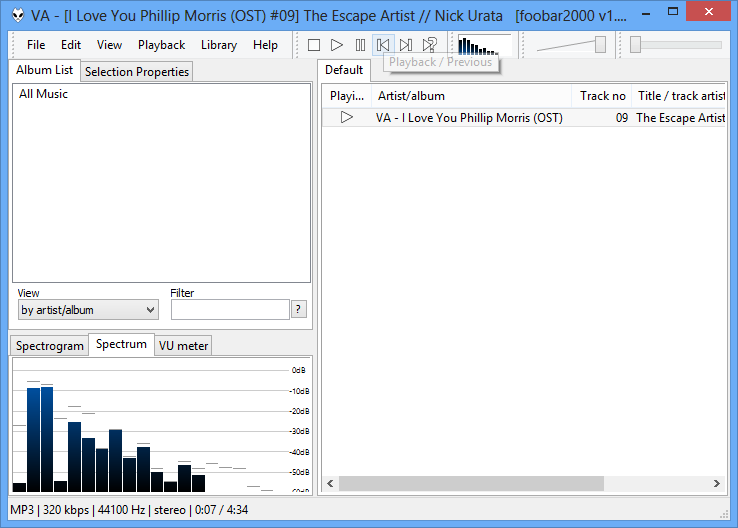Screen dimensions: 738x528
Task: Skip to the next track
Action: click(x=406, y=45)
